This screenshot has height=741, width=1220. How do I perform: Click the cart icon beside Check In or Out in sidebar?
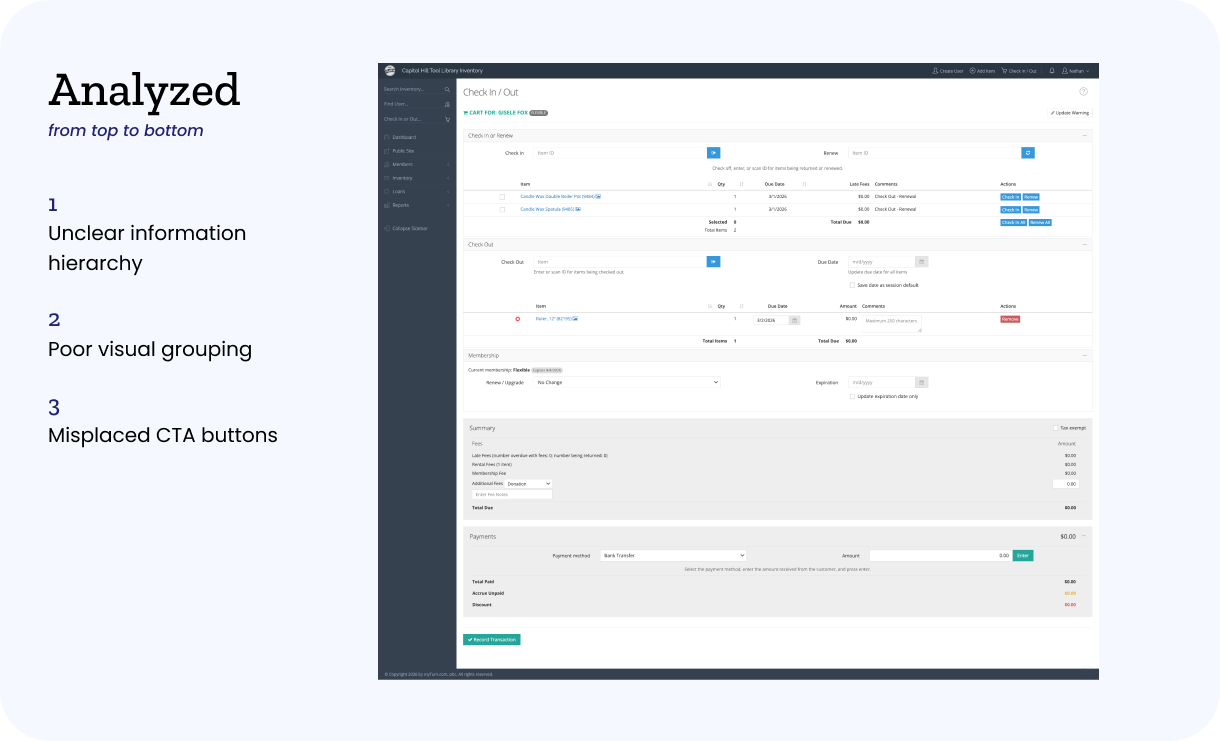click(447, 119)
